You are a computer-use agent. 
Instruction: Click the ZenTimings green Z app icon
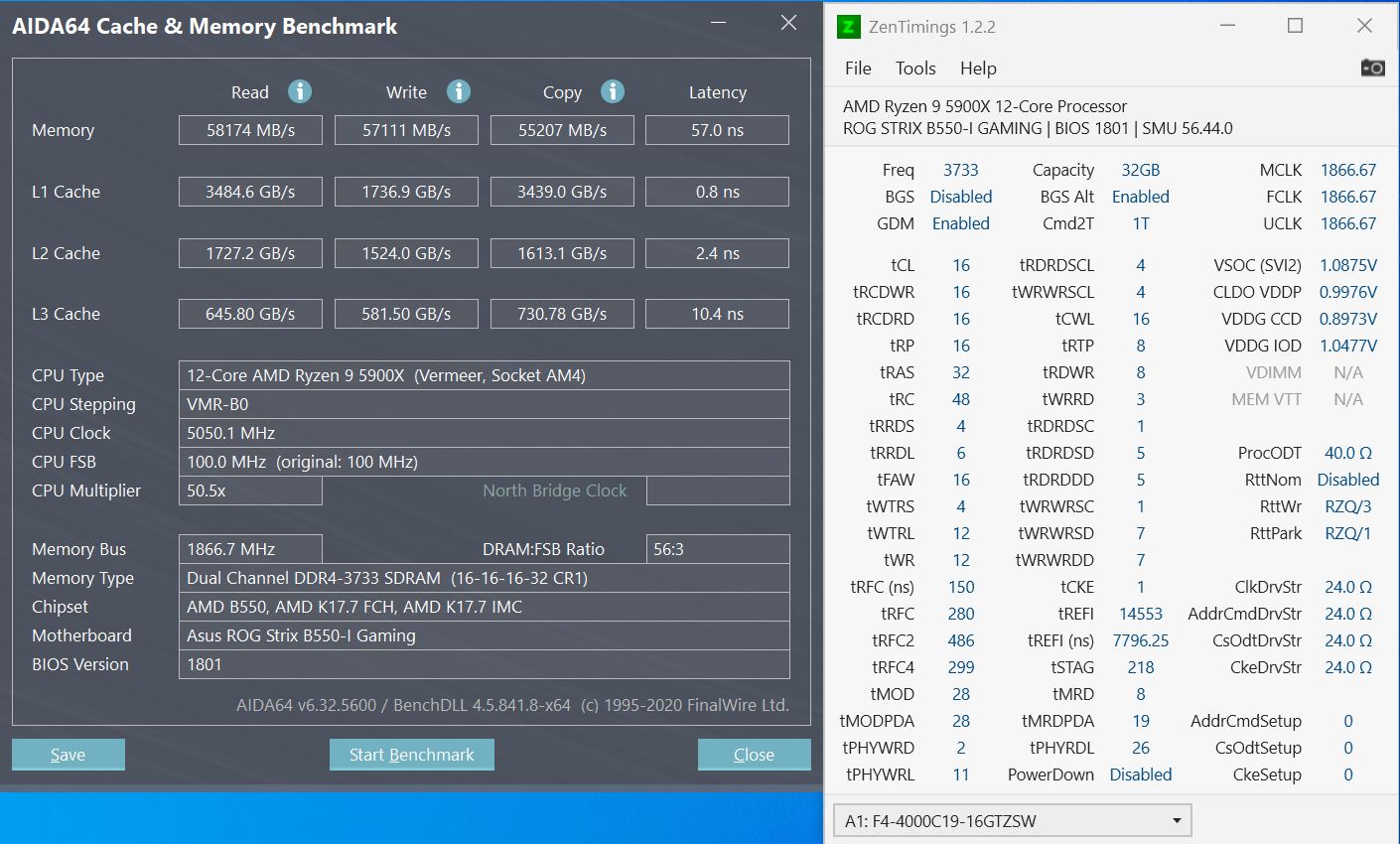tap(848, 27)
